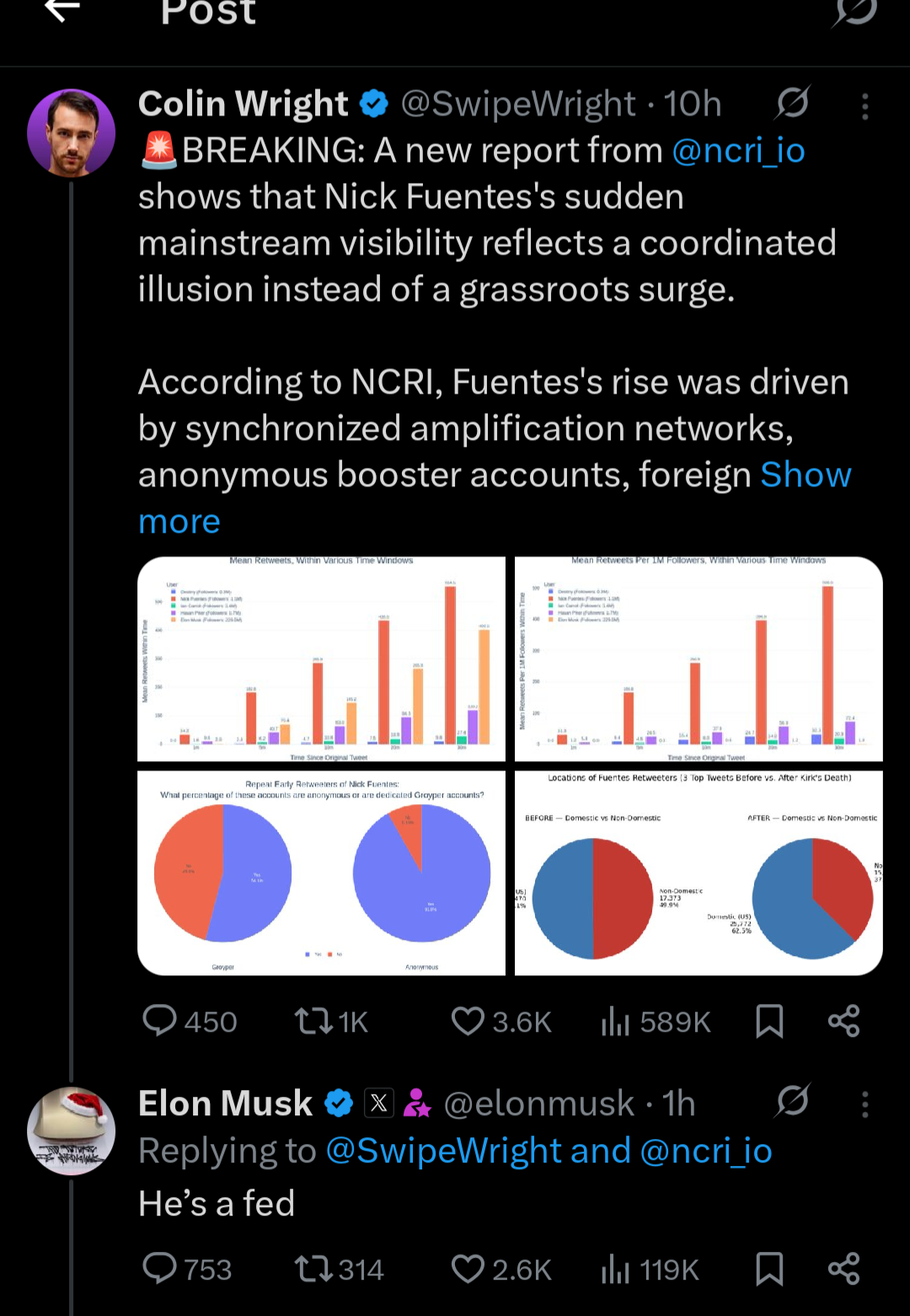The width and height of the screenshot is (910, 1316).
Task: Tap the back arrow at top
Action: (62, 10)
